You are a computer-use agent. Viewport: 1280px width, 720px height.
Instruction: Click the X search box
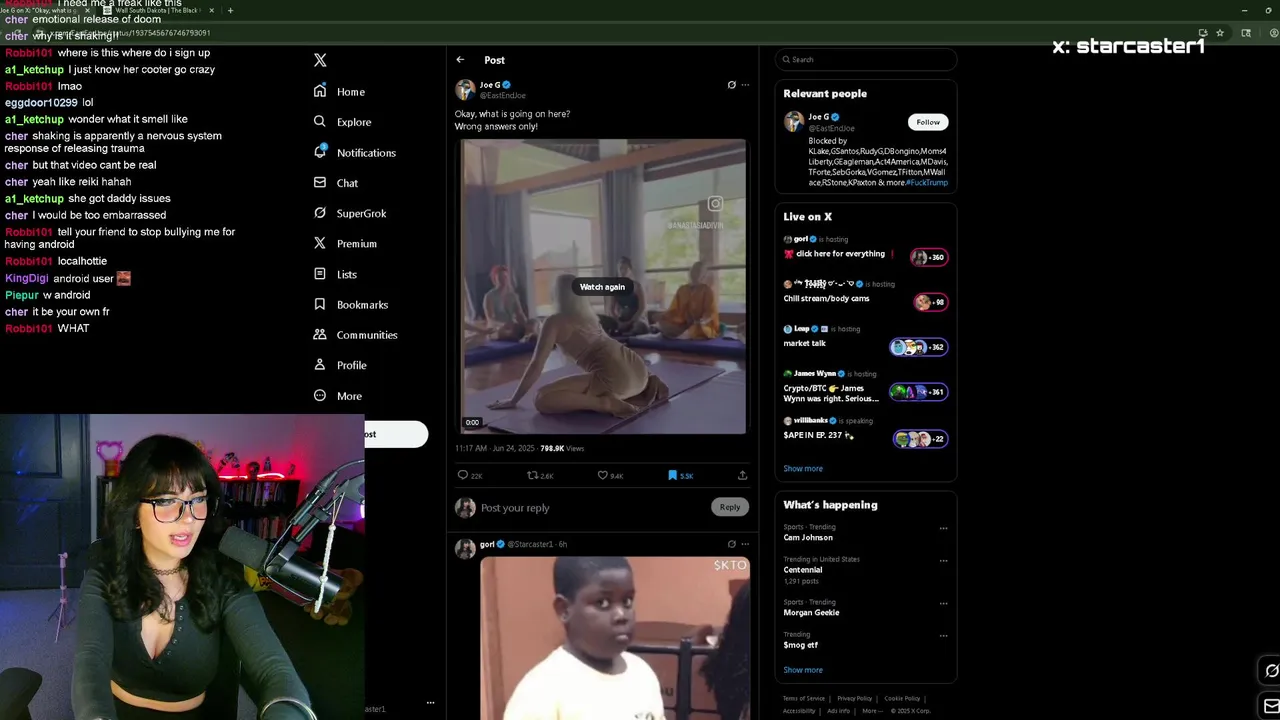pyautogui.click(x=866, y=60)
